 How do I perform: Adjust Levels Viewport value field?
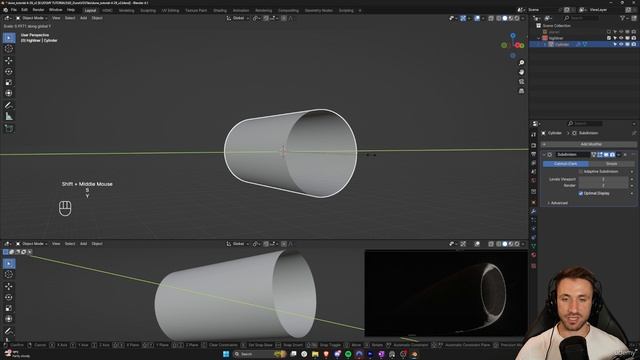[x=603, y=180]
